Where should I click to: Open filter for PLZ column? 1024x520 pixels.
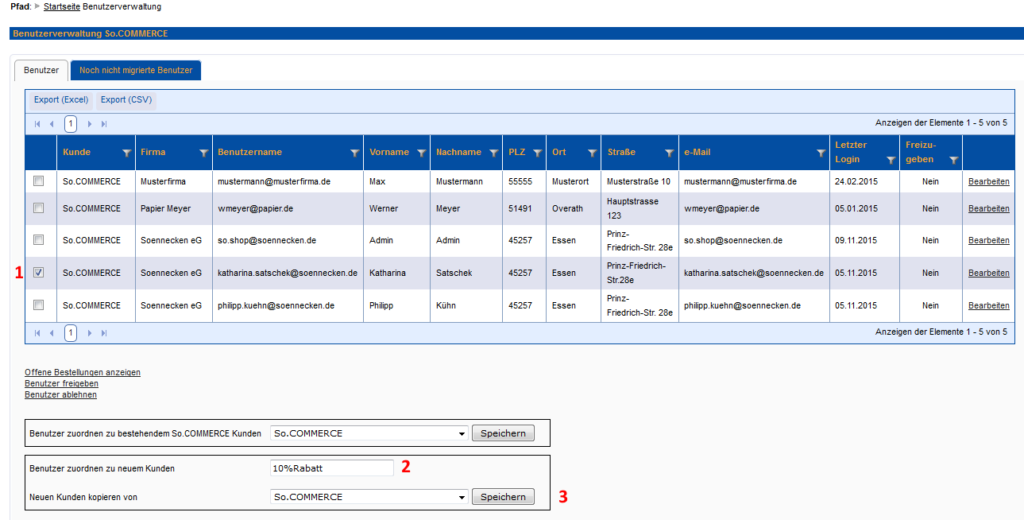(x=537, y=153)
